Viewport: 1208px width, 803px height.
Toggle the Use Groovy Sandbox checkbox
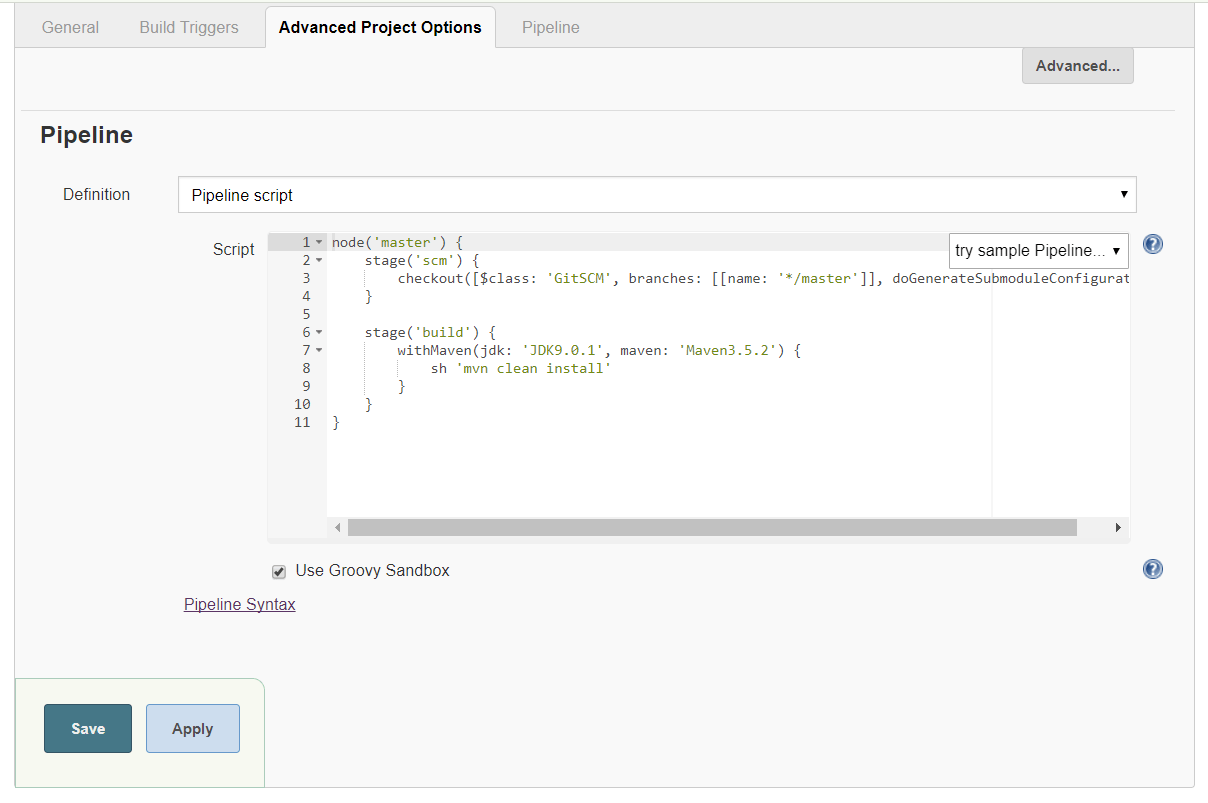click(279, 571)
